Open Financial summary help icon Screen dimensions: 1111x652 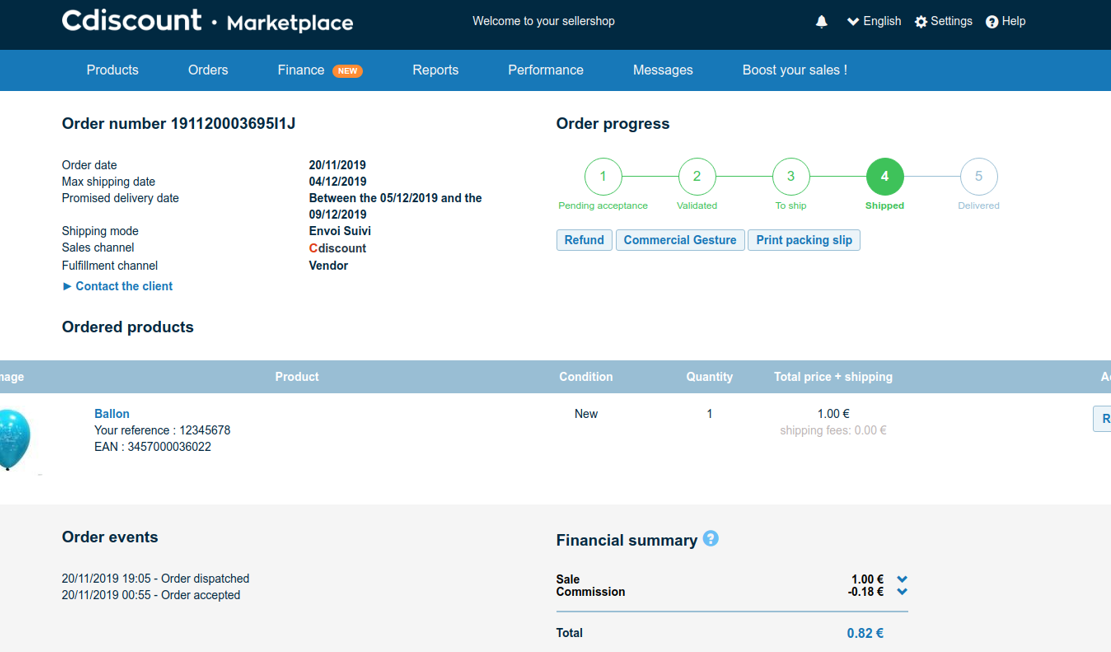pyautogui.click(x=711, y=539)
